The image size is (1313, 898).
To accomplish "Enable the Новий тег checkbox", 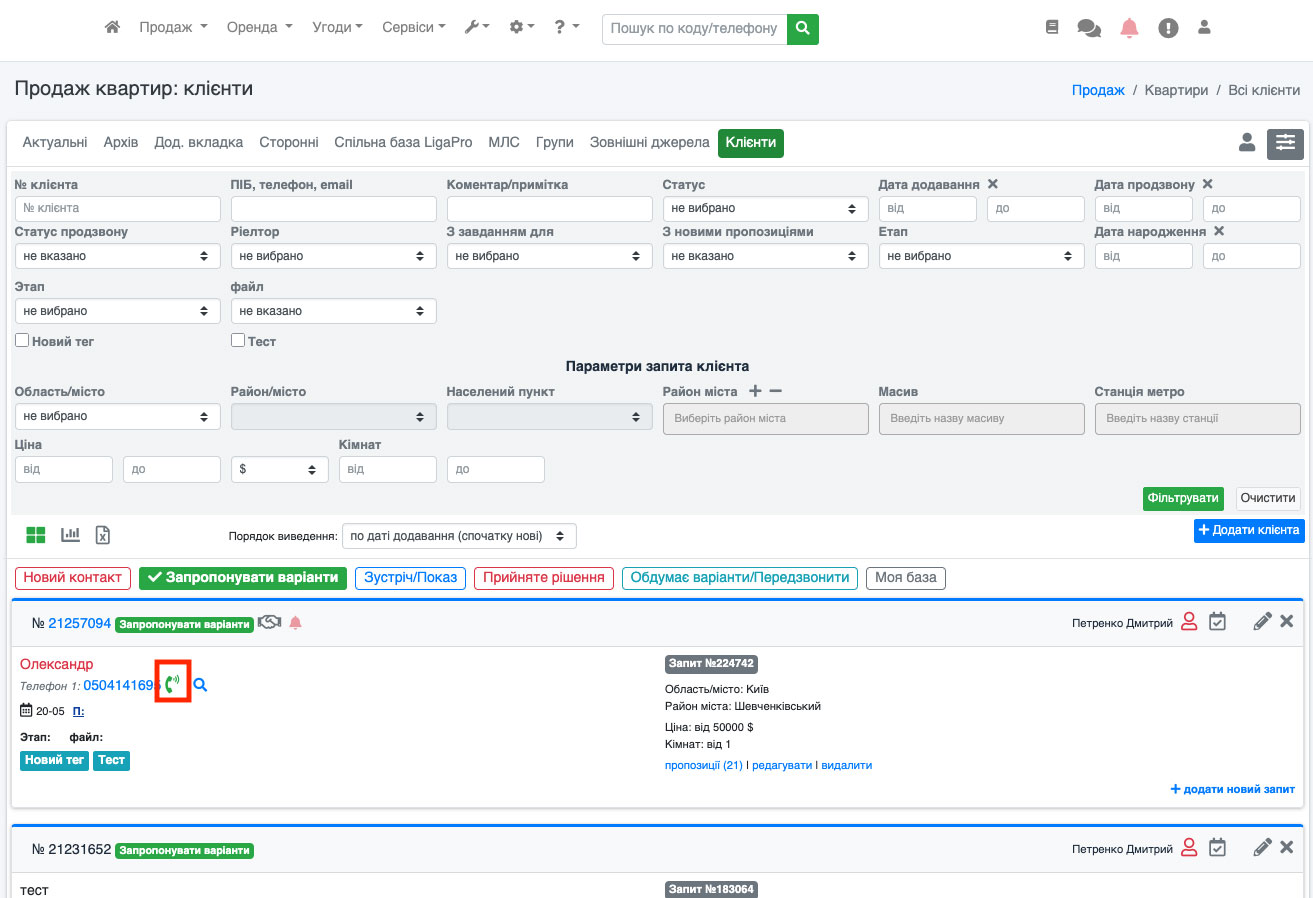I will pos(22,341).
